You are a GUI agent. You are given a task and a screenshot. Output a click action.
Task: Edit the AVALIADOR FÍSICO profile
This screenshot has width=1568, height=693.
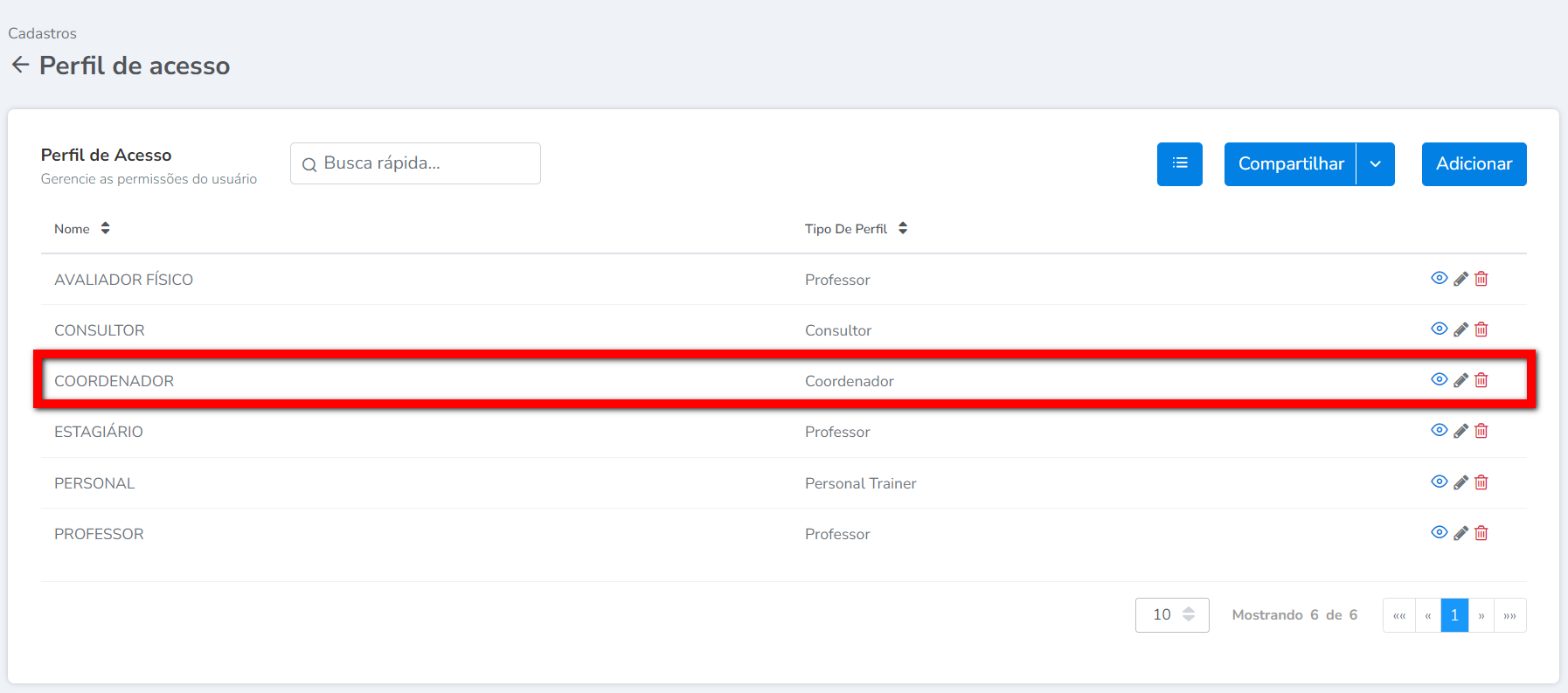[1460, 279]
